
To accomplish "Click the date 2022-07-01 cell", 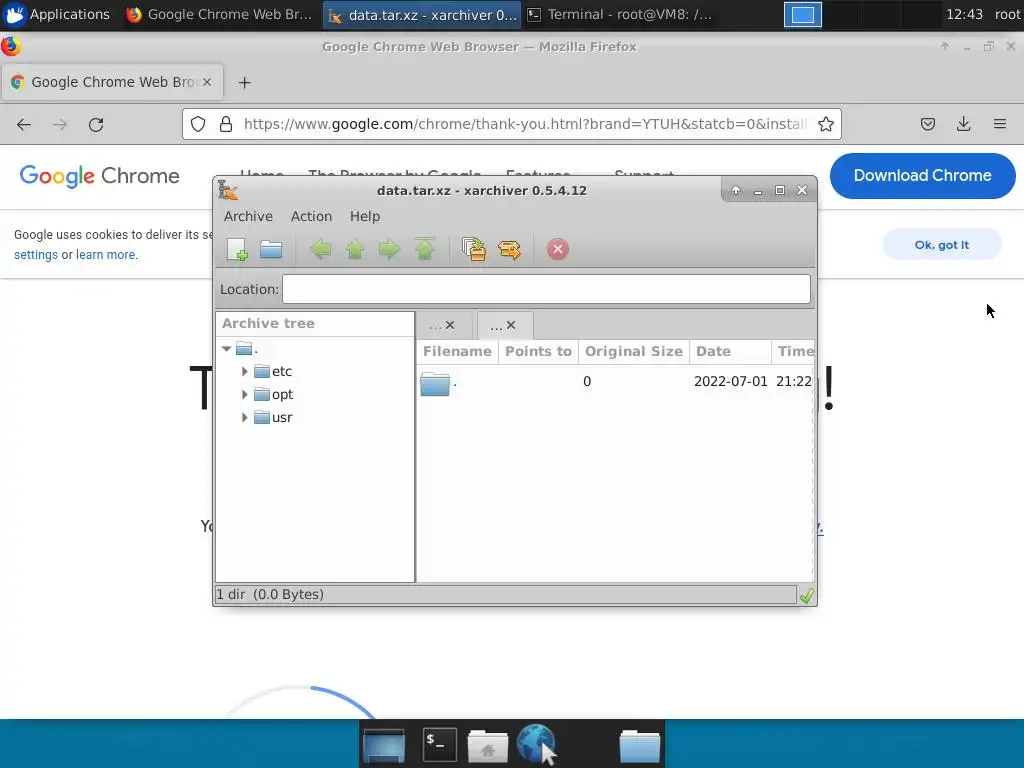I will click(x=731, y=381).
